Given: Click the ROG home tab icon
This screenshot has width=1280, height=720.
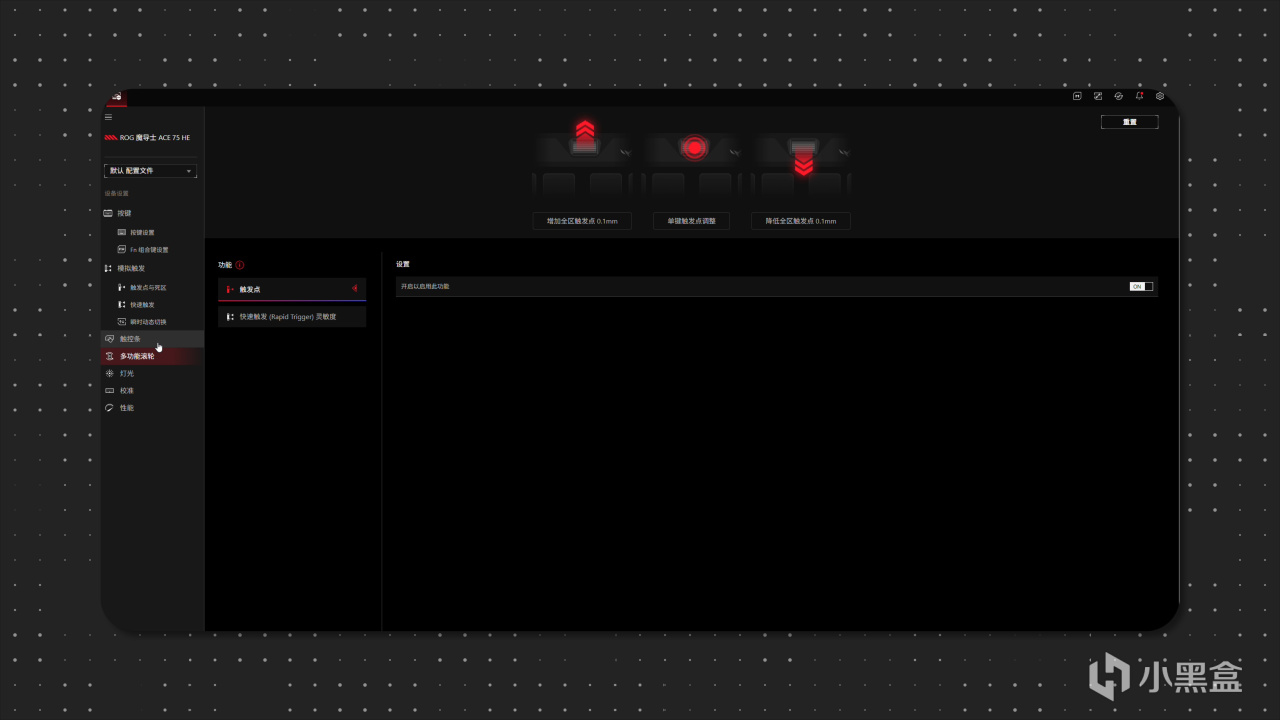Looking at the screenshot, I should (x=116, y=97).
